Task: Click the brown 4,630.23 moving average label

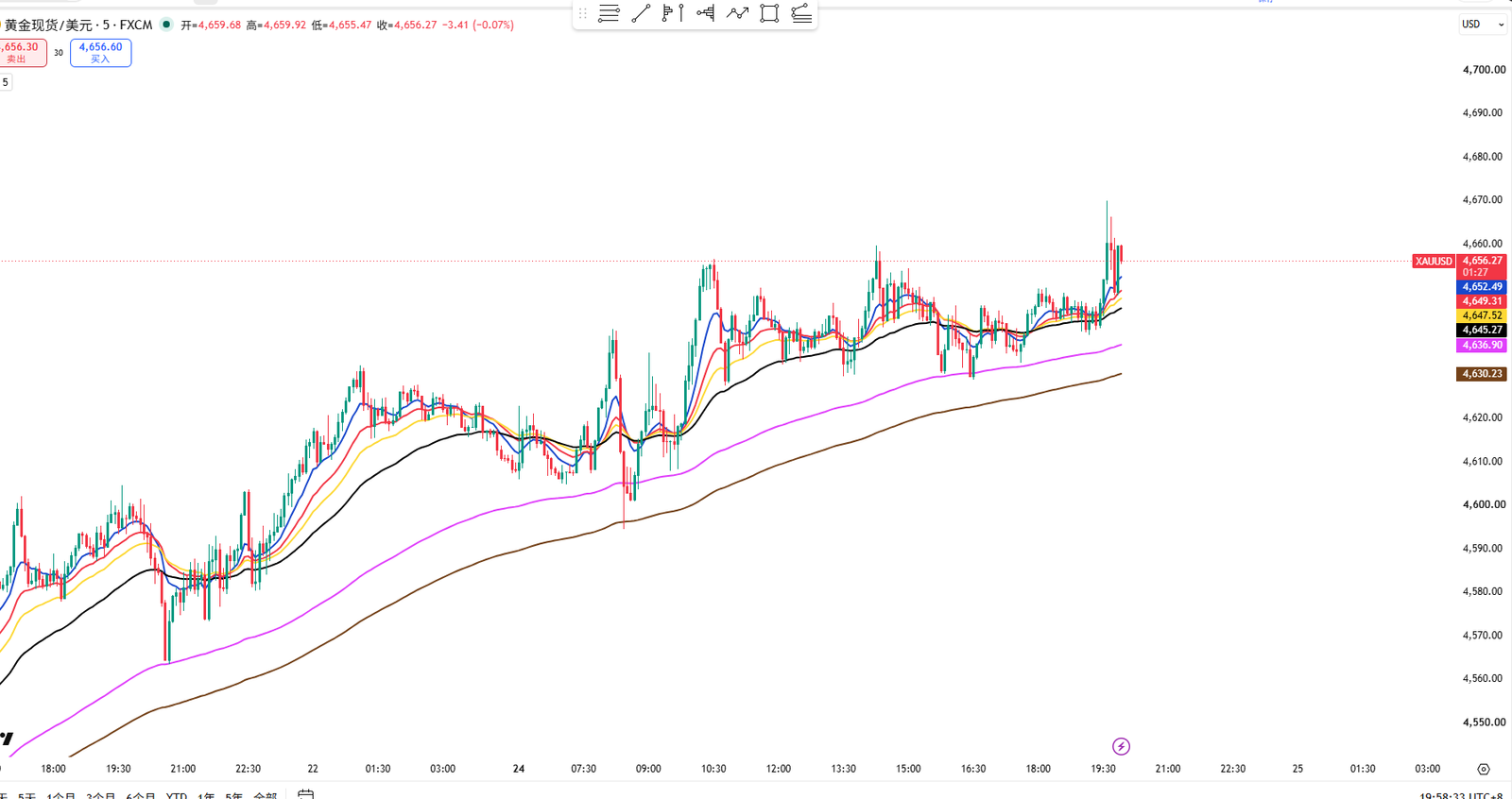Action: pyautogui.click(x=1483, y=374)
